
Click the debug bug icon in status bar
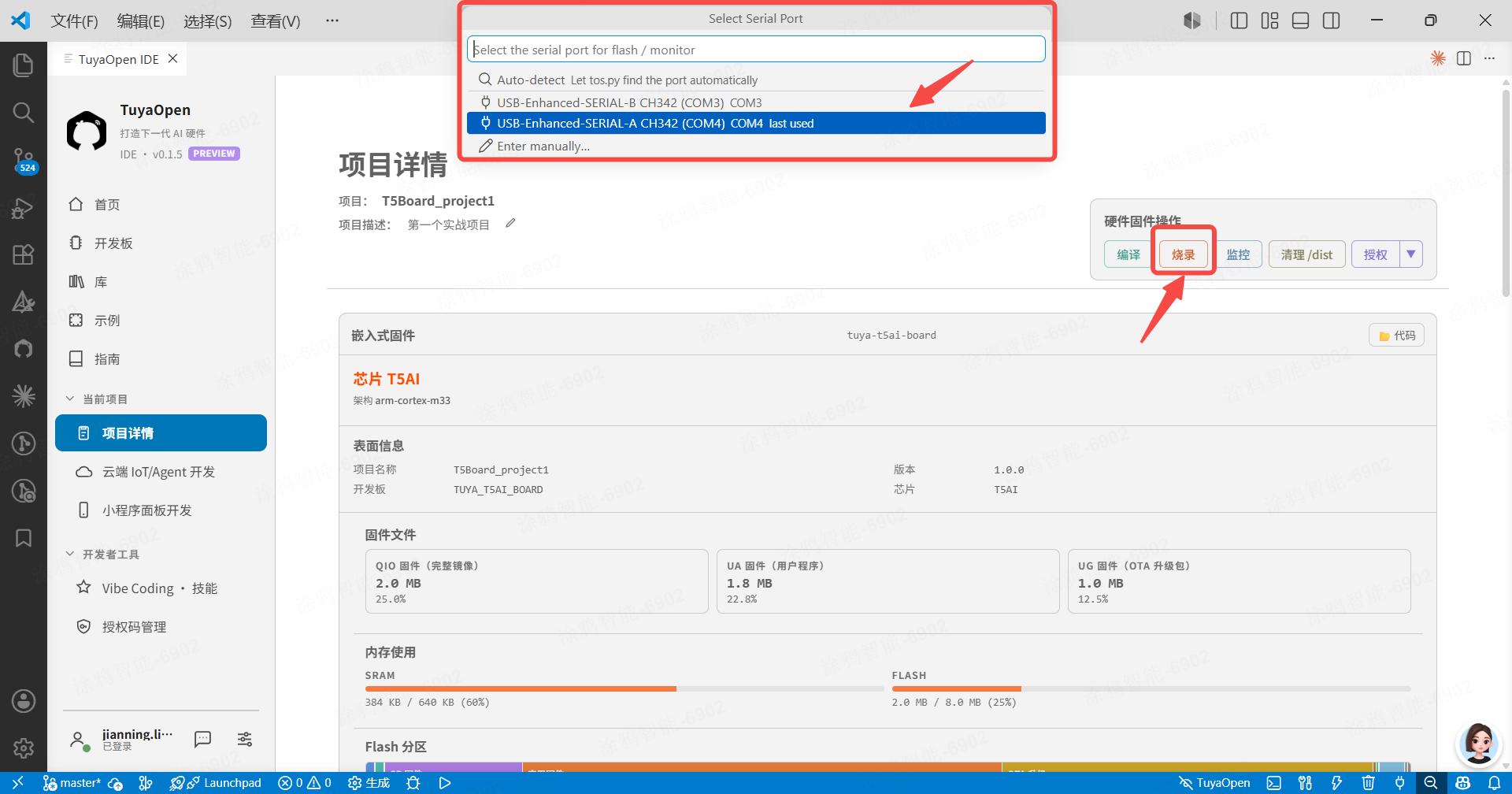click(x=413, y=783)
